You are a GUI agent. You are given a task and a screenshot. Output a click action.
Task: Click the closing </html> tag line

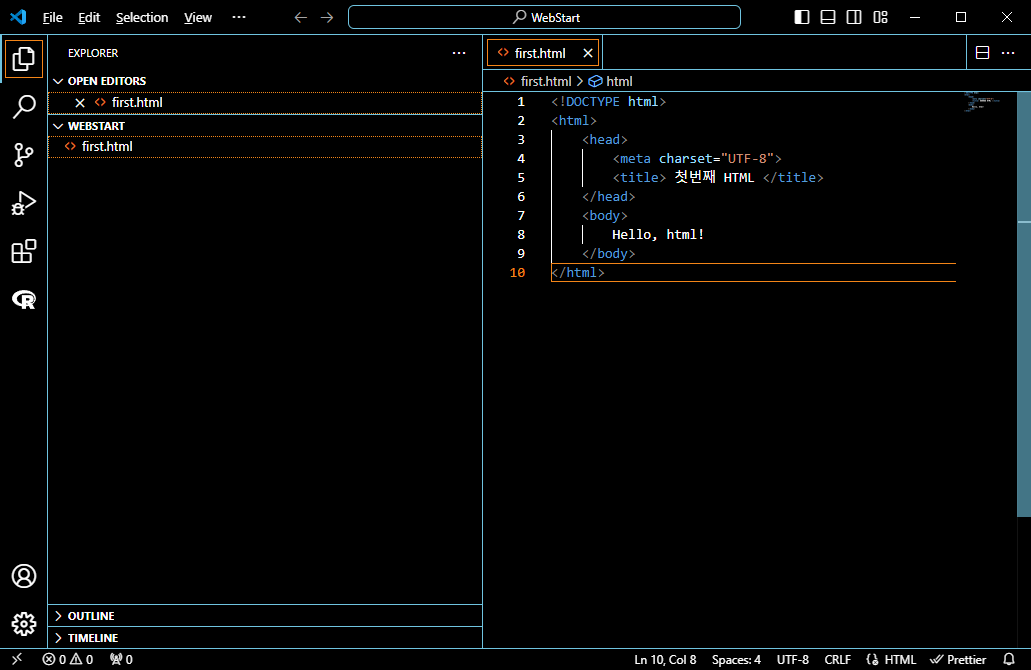578,272
